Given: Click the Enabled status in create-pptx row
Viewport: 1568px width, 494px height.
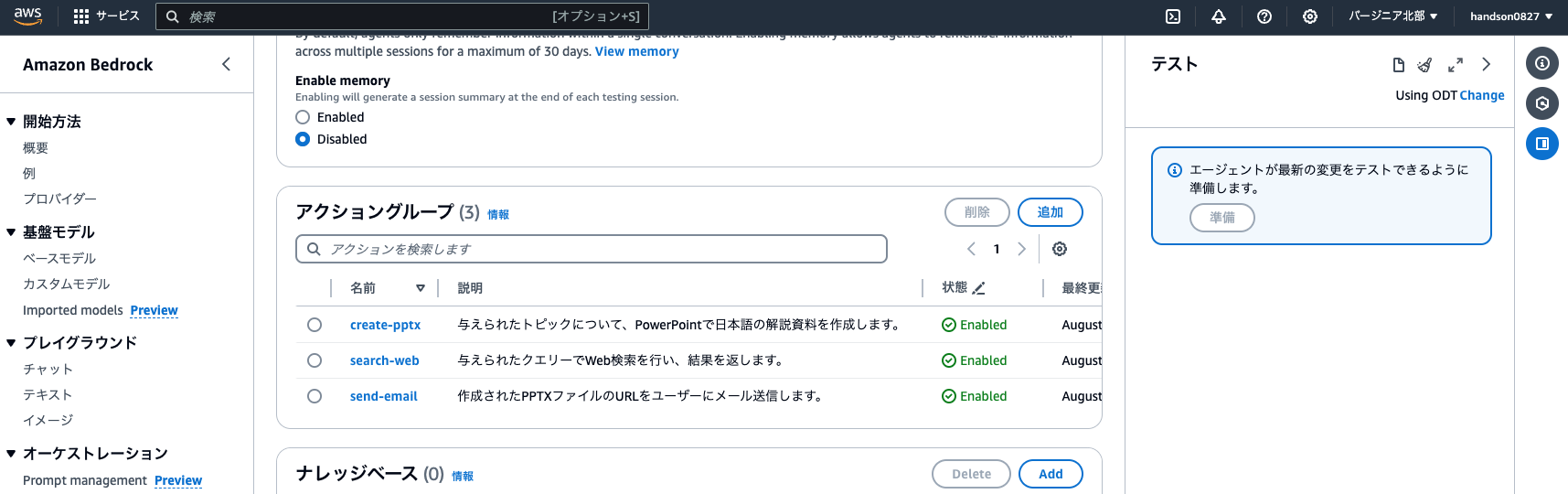Looking at the screenshot, I should click(x=975, y=325).
